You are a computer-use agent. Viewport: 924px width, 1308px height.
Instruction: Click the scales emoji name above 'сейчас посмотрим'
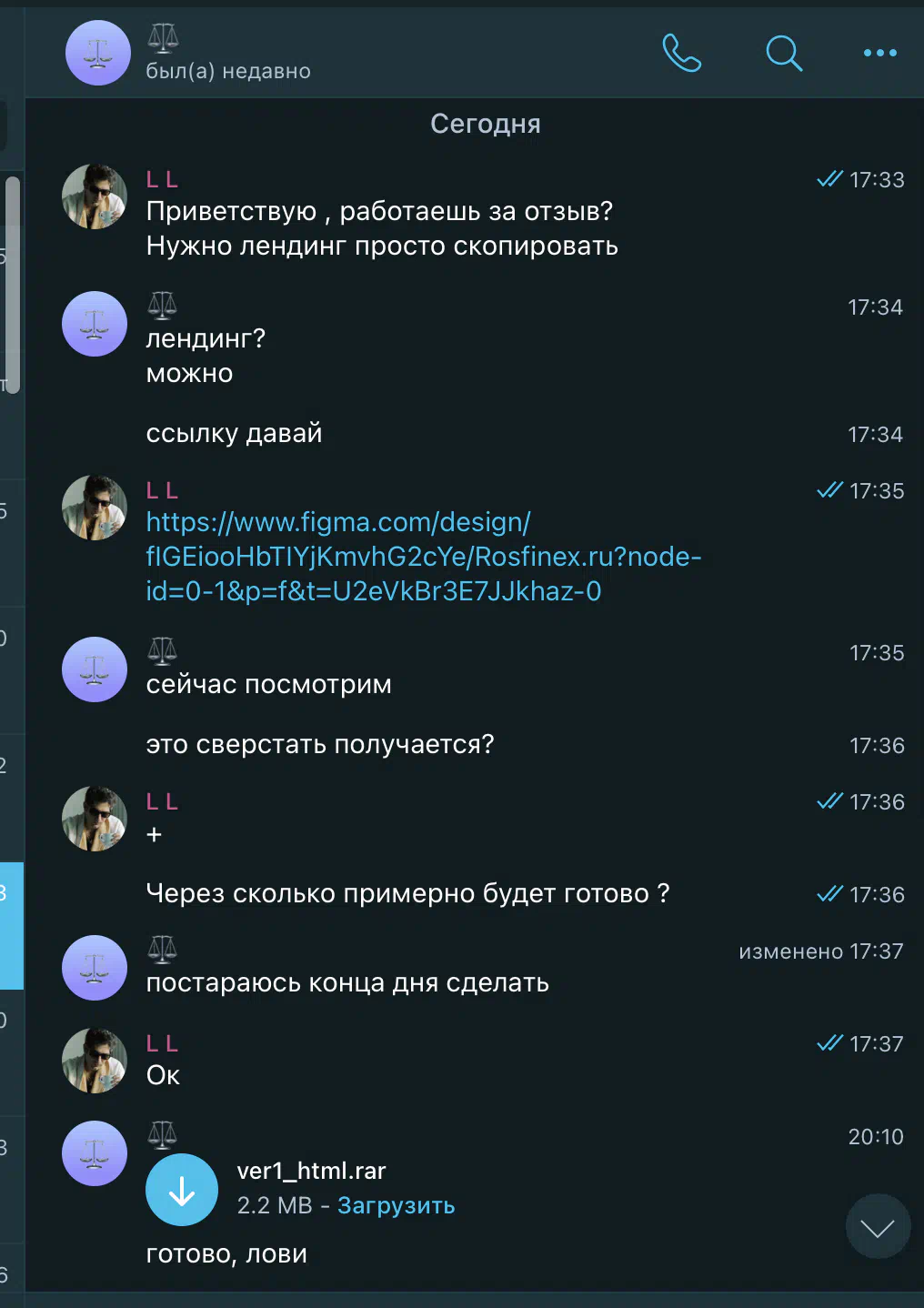[162, 650]
